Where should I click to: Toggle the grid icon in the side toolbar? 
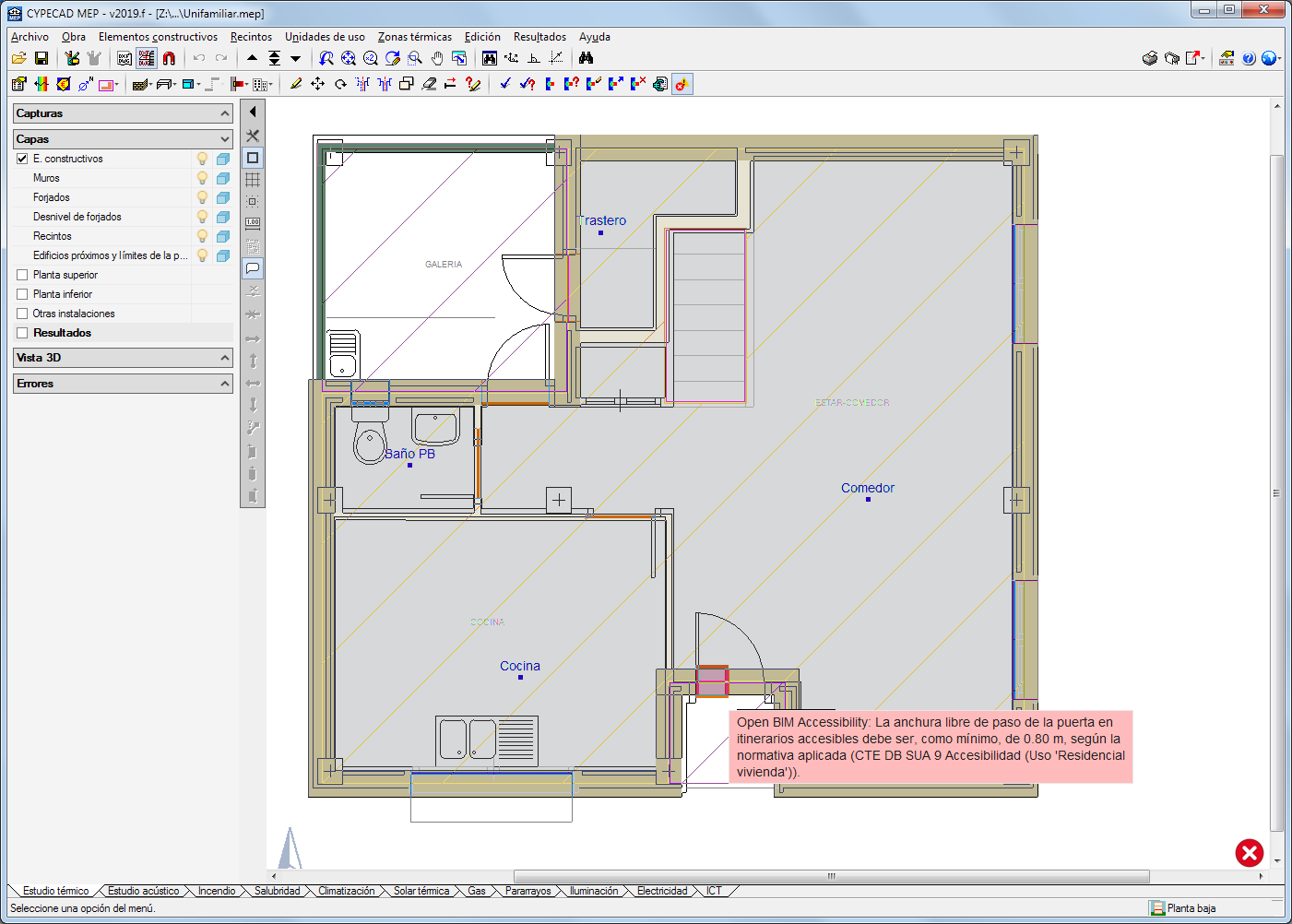pyautogui.click(x=253, y=180)
